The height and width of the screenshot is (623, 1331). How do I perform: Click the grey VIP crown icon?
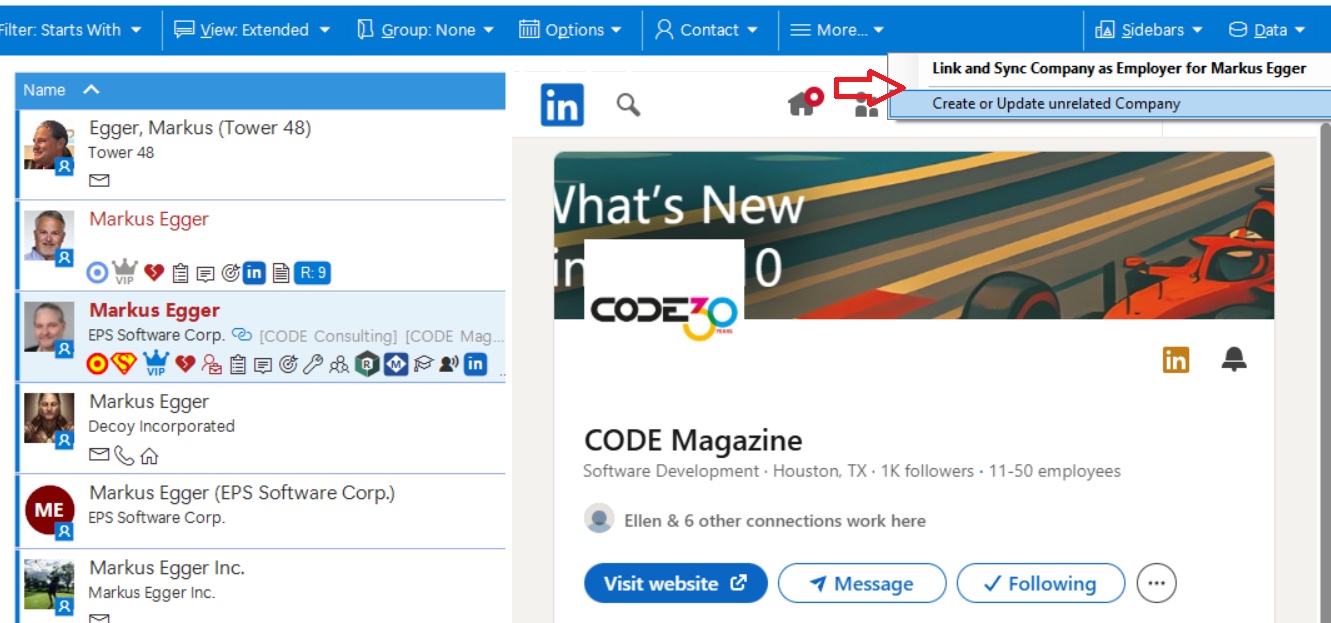124,271
